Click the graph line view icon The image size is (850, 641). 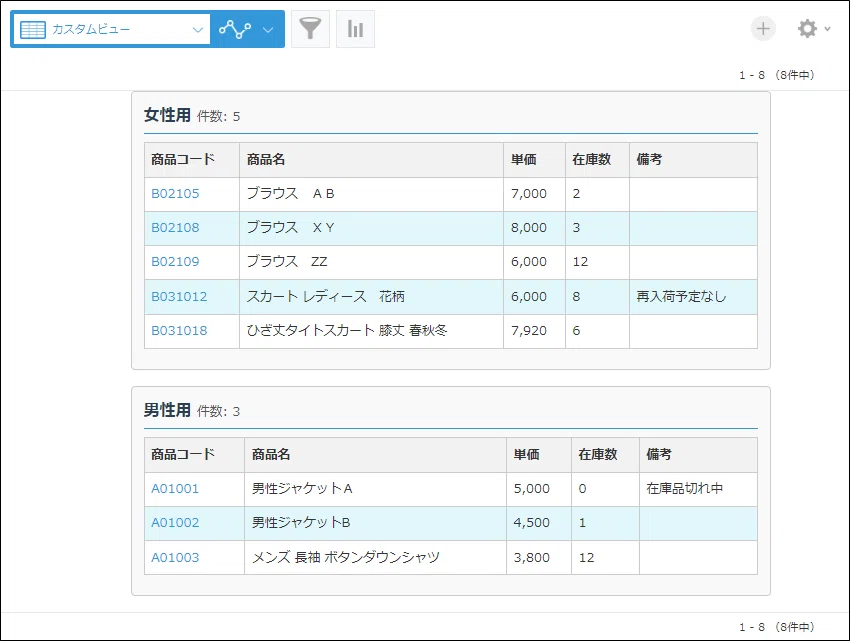click(x=235, y=29)
